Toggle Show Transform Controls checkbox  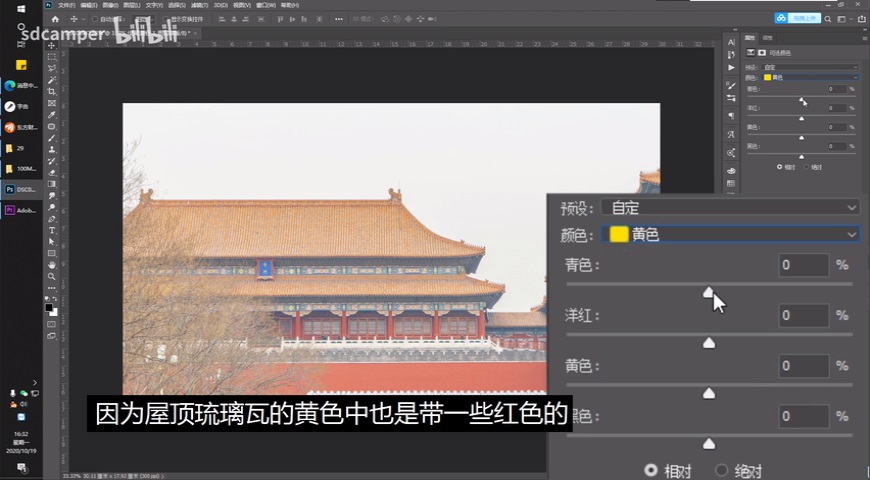tap(165, 19)
